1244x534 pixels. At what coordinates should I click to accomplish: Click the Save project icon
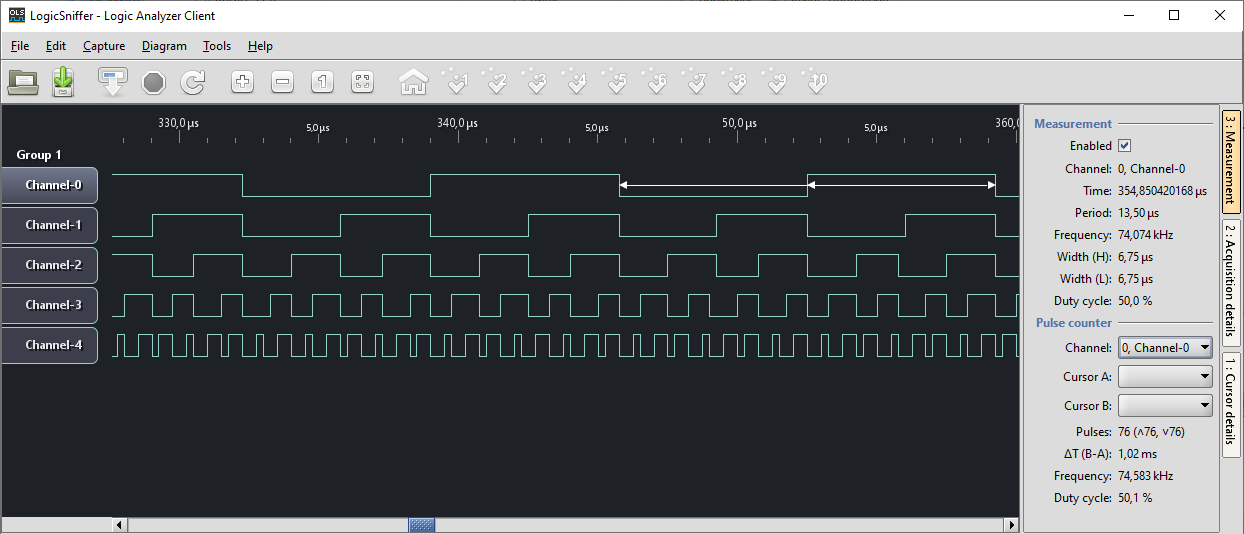(x=63, y=82)
